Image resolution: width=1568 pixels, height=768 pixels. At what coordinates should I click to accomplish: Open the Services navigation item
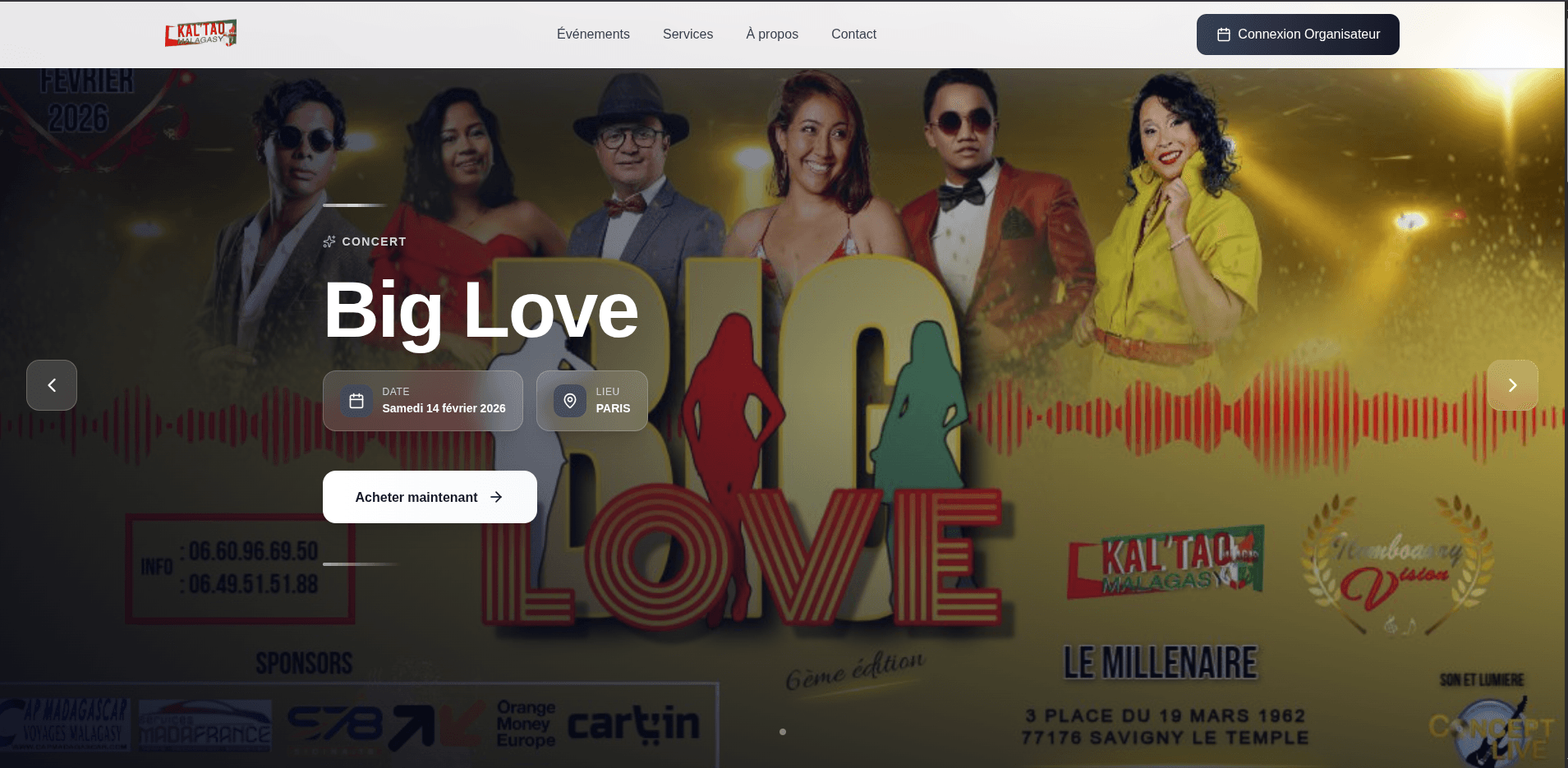point(687,34)
